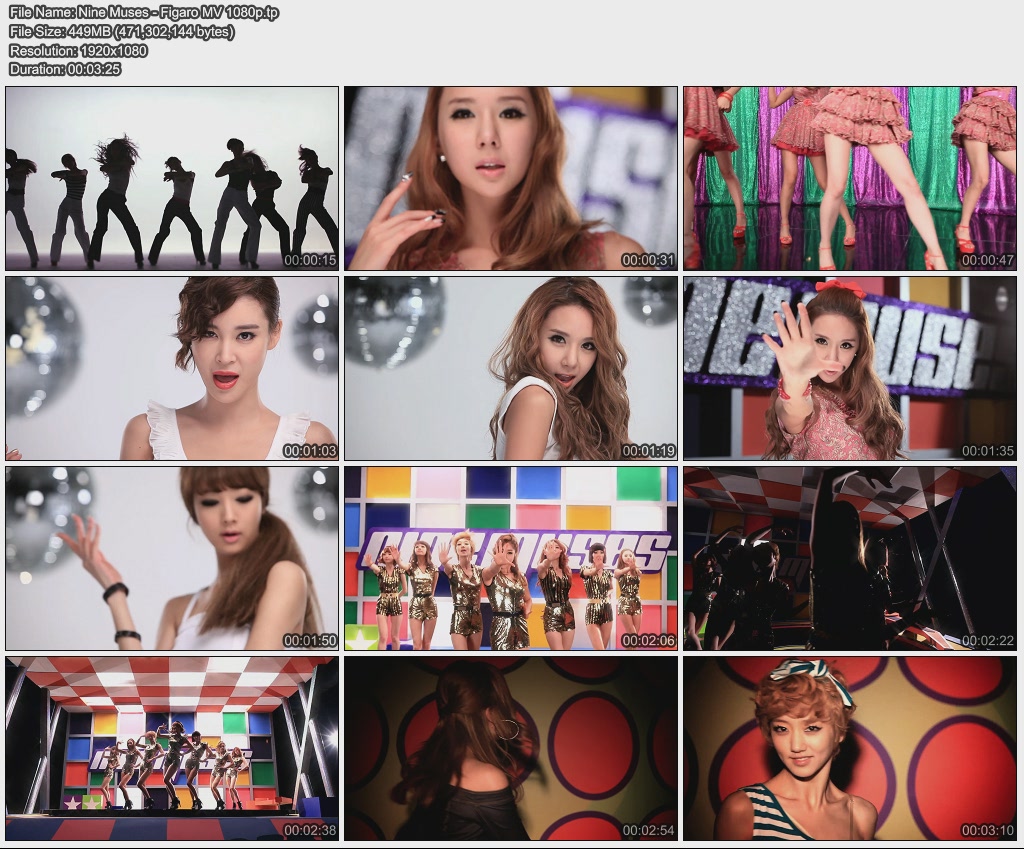The image size is (1024, 849).
Task: Open the gold outfits group shot thumbnail
Action: 511,558
